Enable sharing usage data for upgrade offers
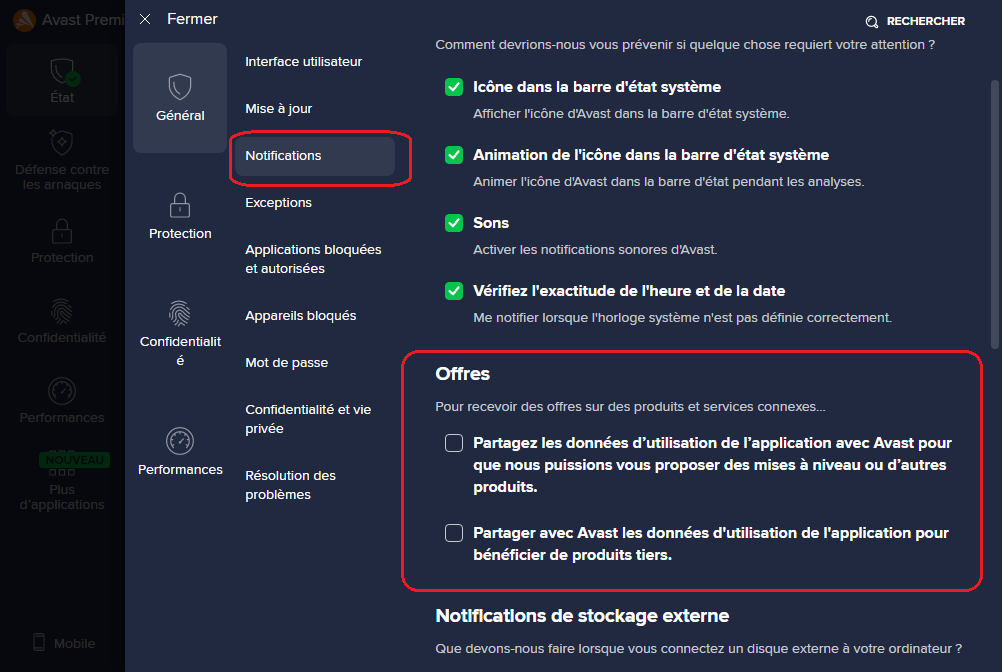The image size is (1002, 672). click(x=454, y=443)
